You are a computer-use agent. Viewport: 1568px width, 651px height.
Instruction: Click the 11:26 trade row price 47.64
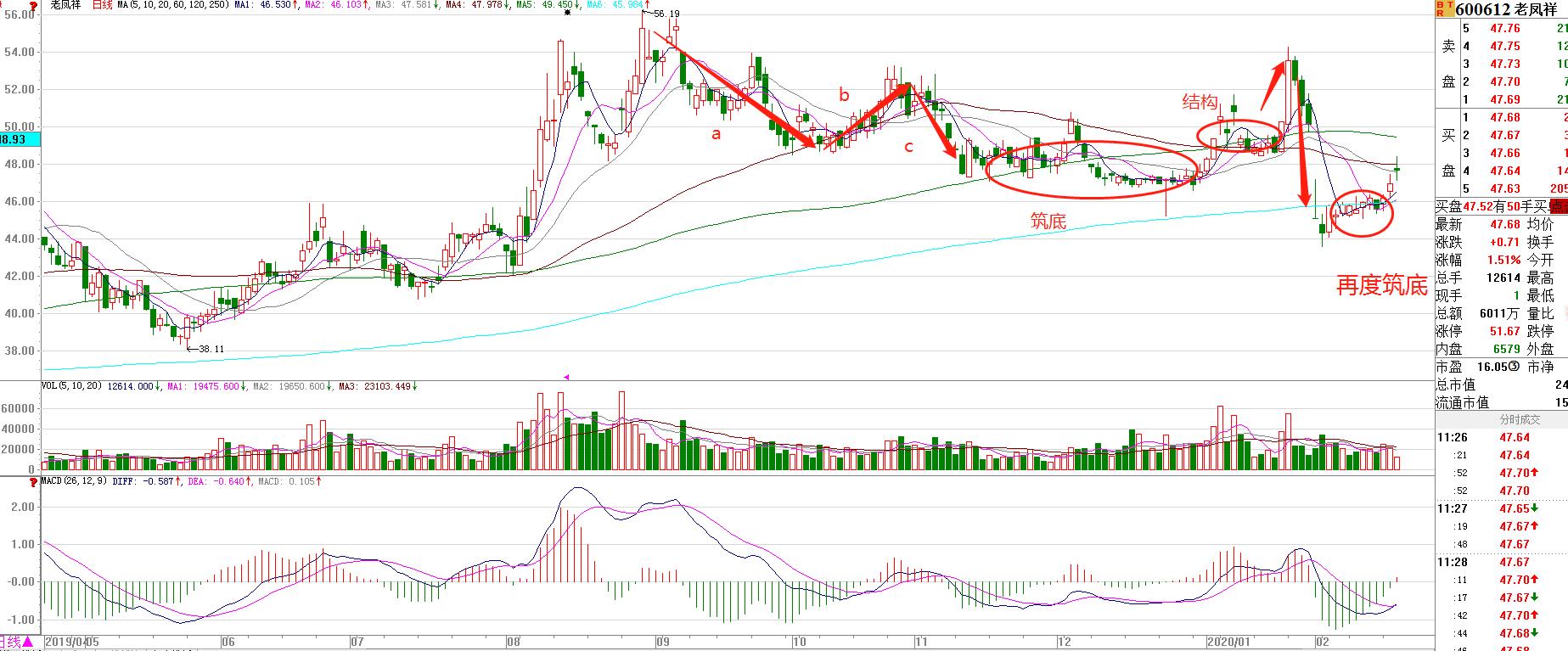coord(1514,437)
